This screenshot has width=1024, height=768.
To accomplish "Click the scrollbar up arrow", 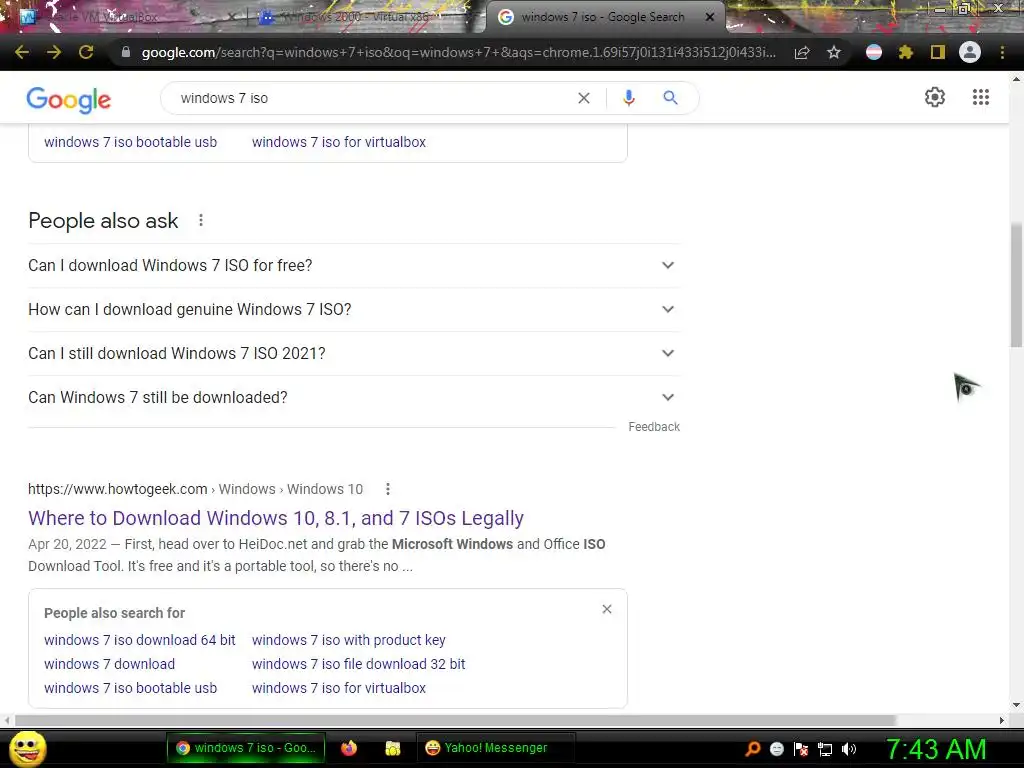I will (1016, 78).
